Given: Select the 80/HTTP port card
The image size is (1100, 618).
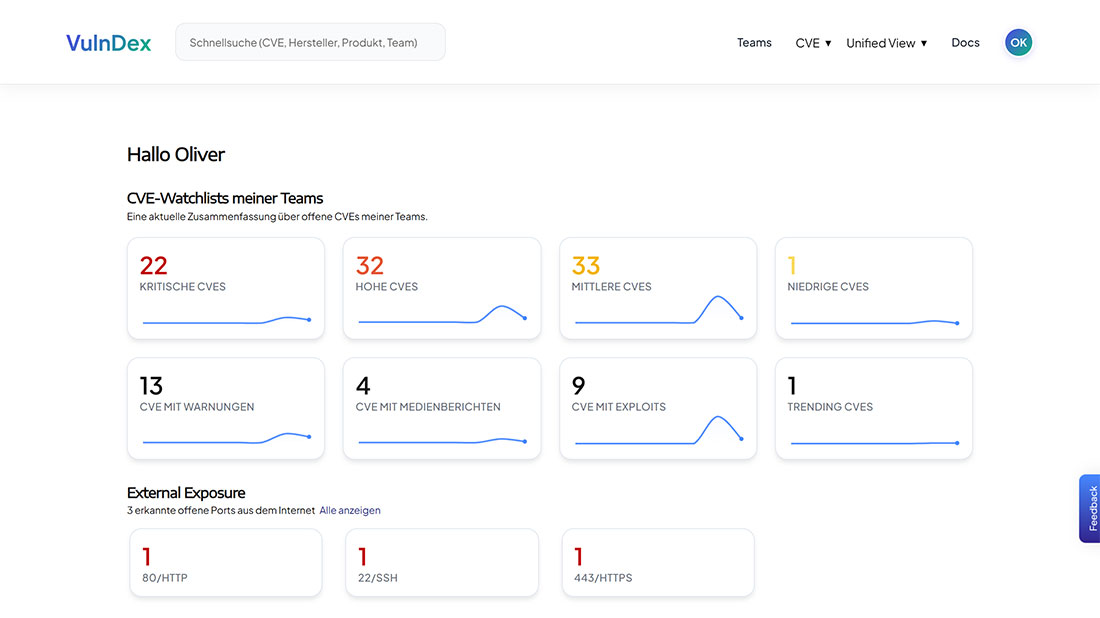Looking at the screenshot, I should tap(225, 562).
